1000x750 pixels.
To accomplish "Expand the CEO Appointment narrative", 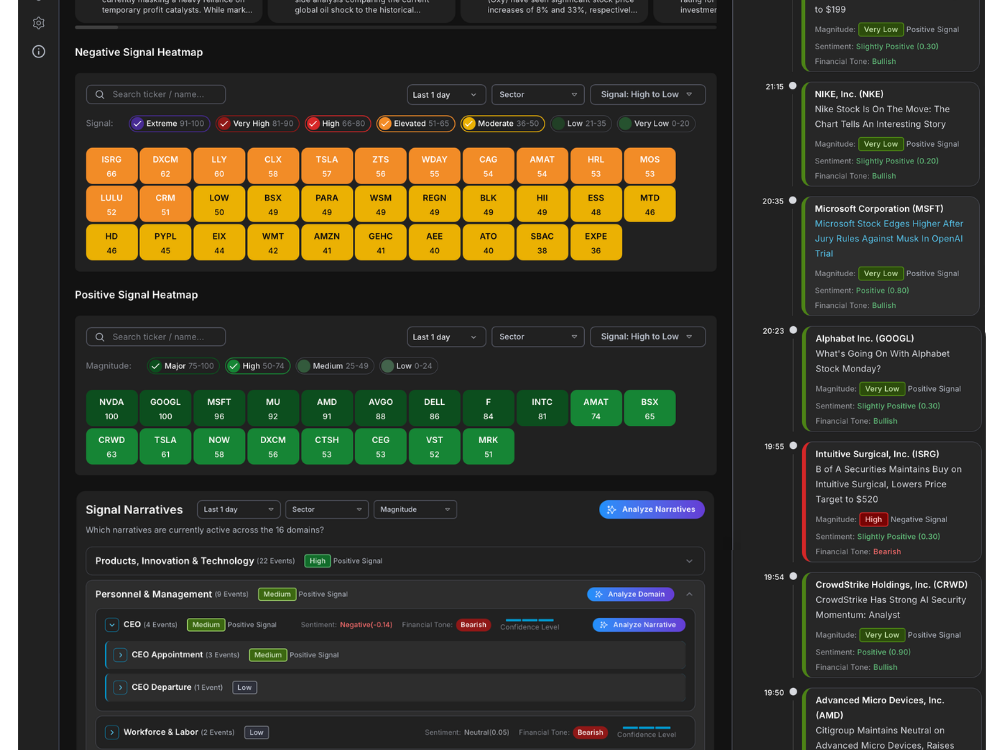I will tap(120, 655).
